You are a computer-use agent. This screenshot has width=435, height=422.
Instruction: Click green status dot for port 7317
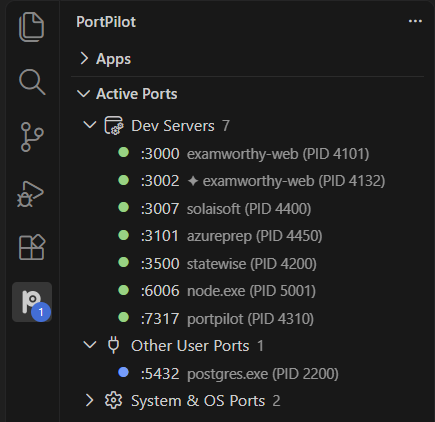point(124,317)
